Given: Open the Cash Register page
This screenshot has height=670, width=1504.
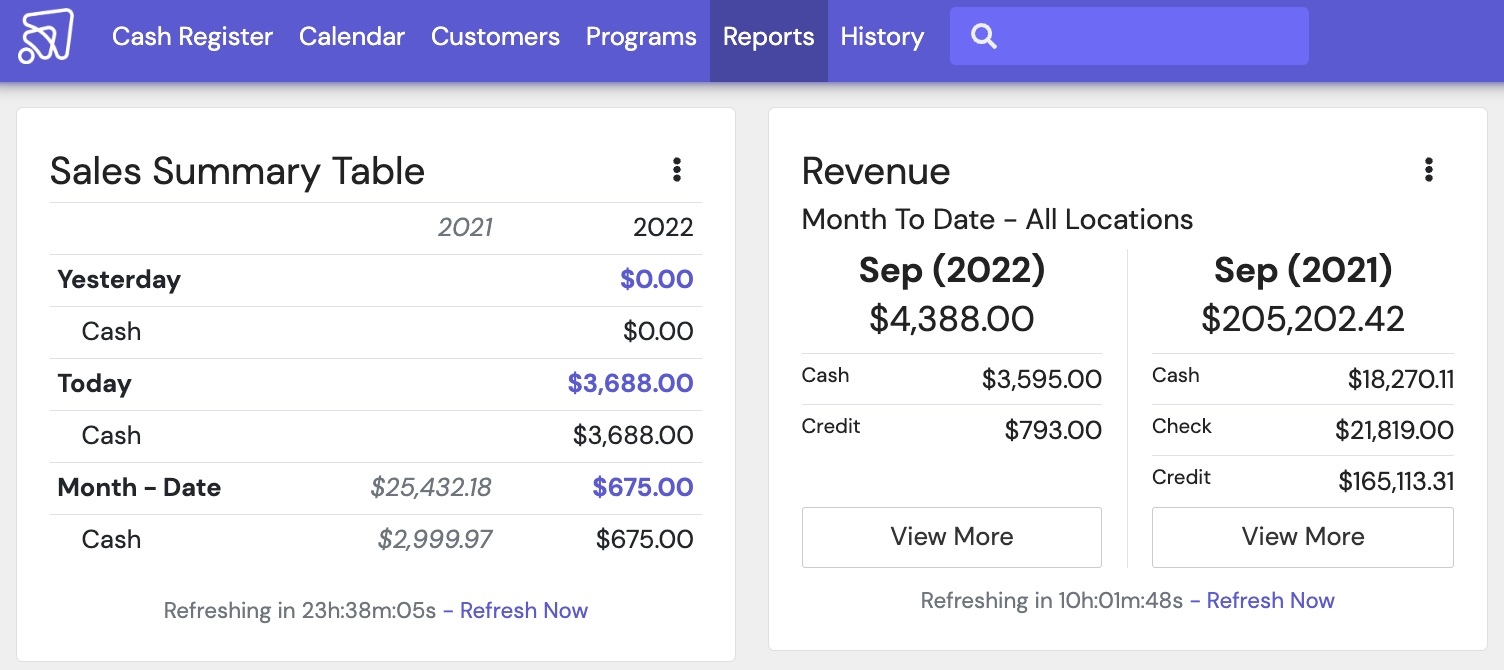Looking at the screenshot, I should (x=192, y=37).
